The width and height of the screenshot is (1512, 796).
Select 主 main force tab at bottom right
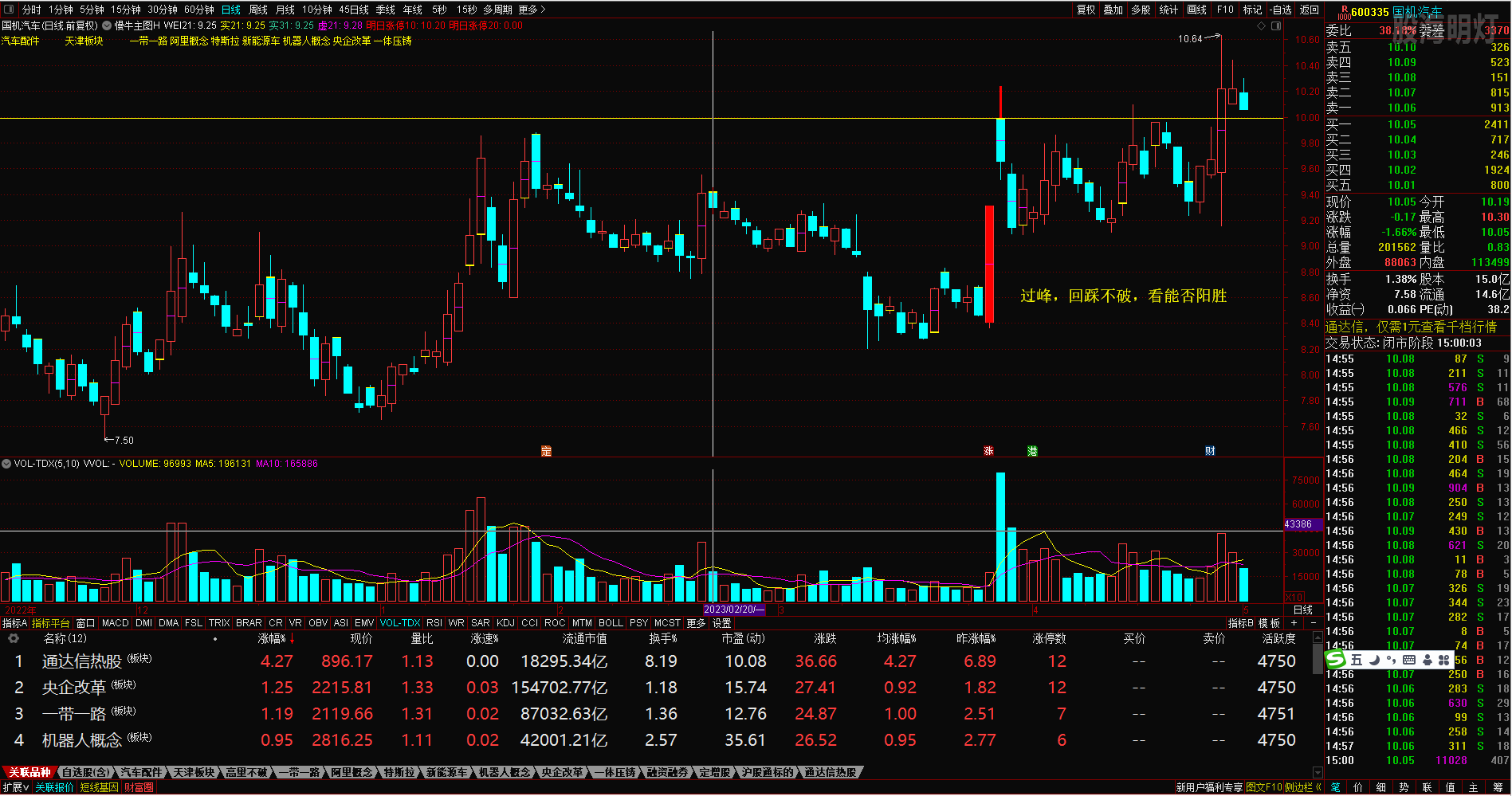coord(1473,787)
